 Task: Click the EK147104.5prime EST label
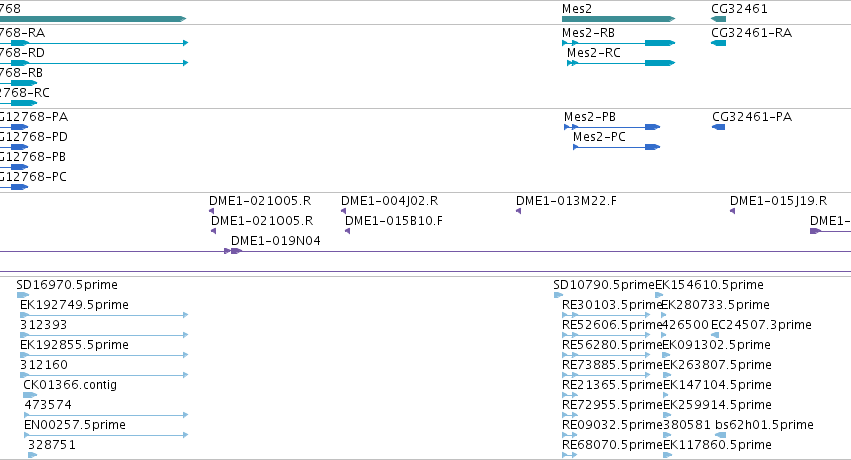tap(717, 385)
